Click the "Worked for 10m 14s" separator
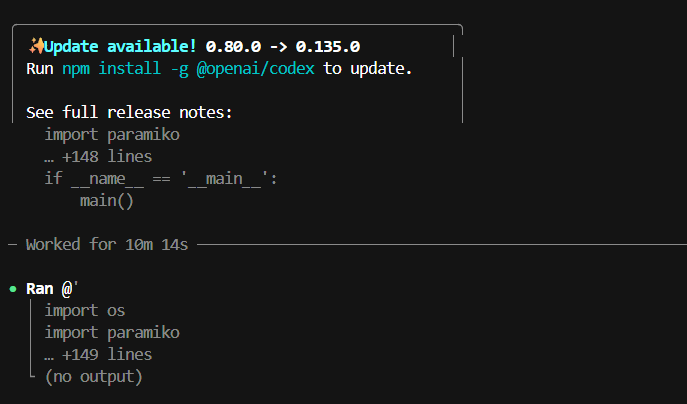Image resolution: width=687 pixels, height=404 pixels. coord(107,245)
